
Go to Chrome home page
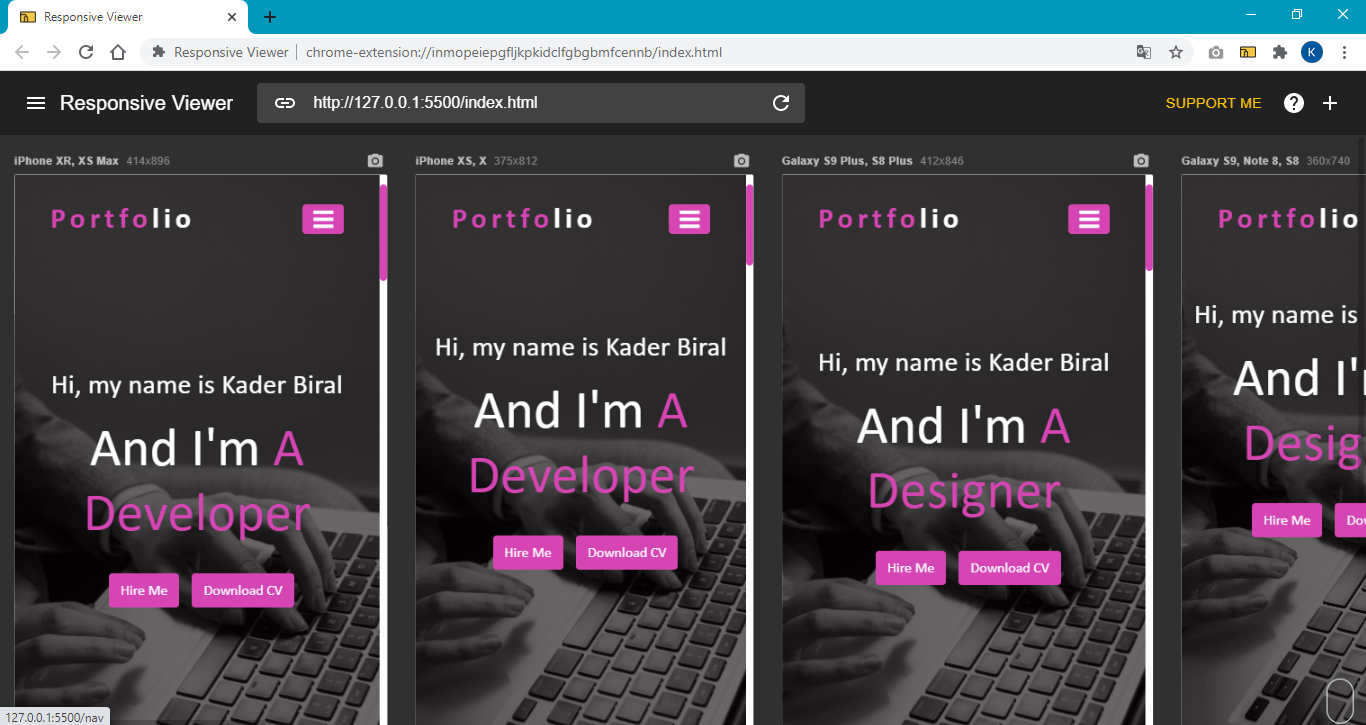click(x=118, y=52)
